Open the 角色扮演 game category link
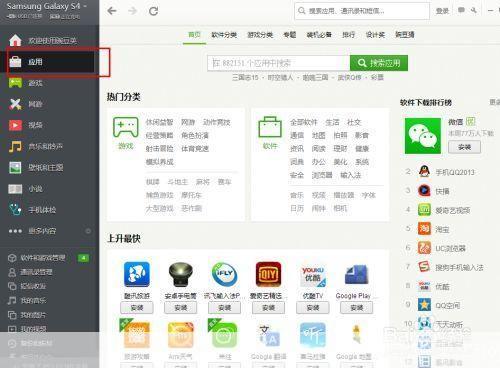The height and width of the screenshot is (368, 500). pos(195,136)
